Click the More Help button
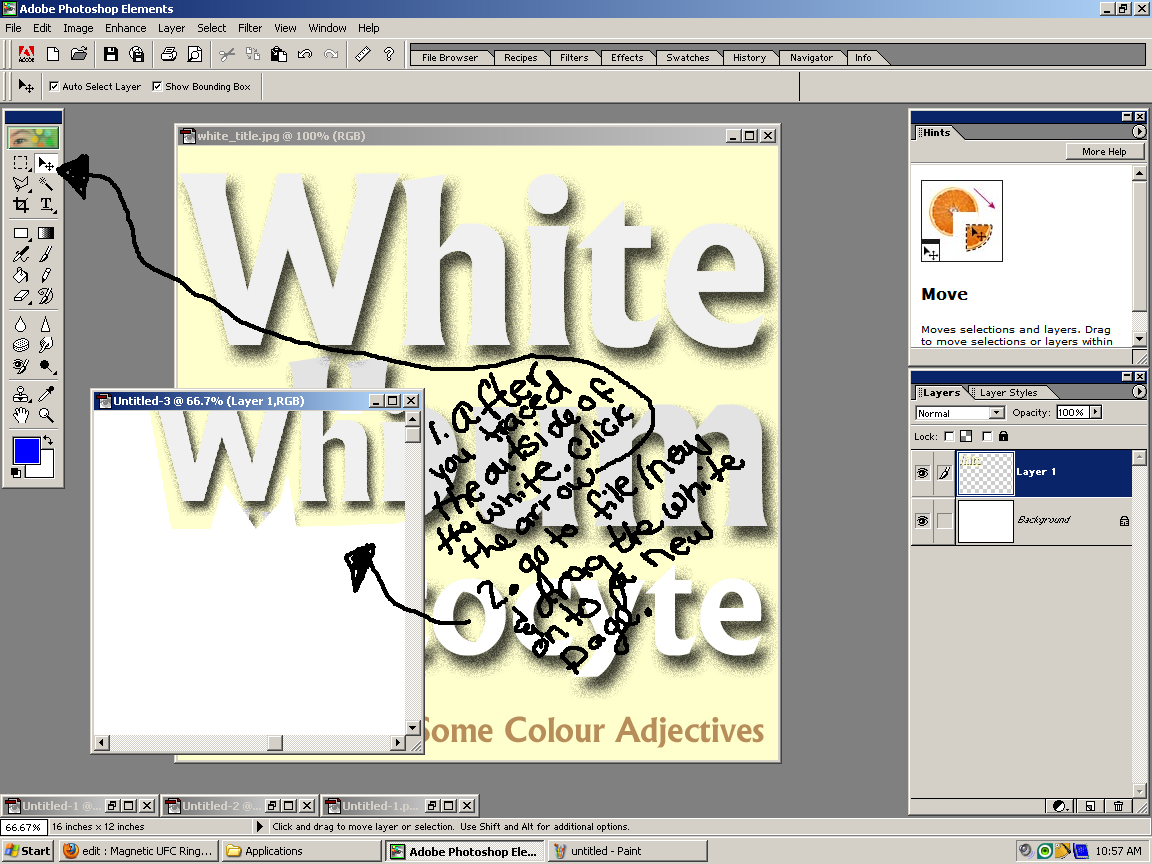The width and height of the screenshot is (1152, 864). point(1104,151)
